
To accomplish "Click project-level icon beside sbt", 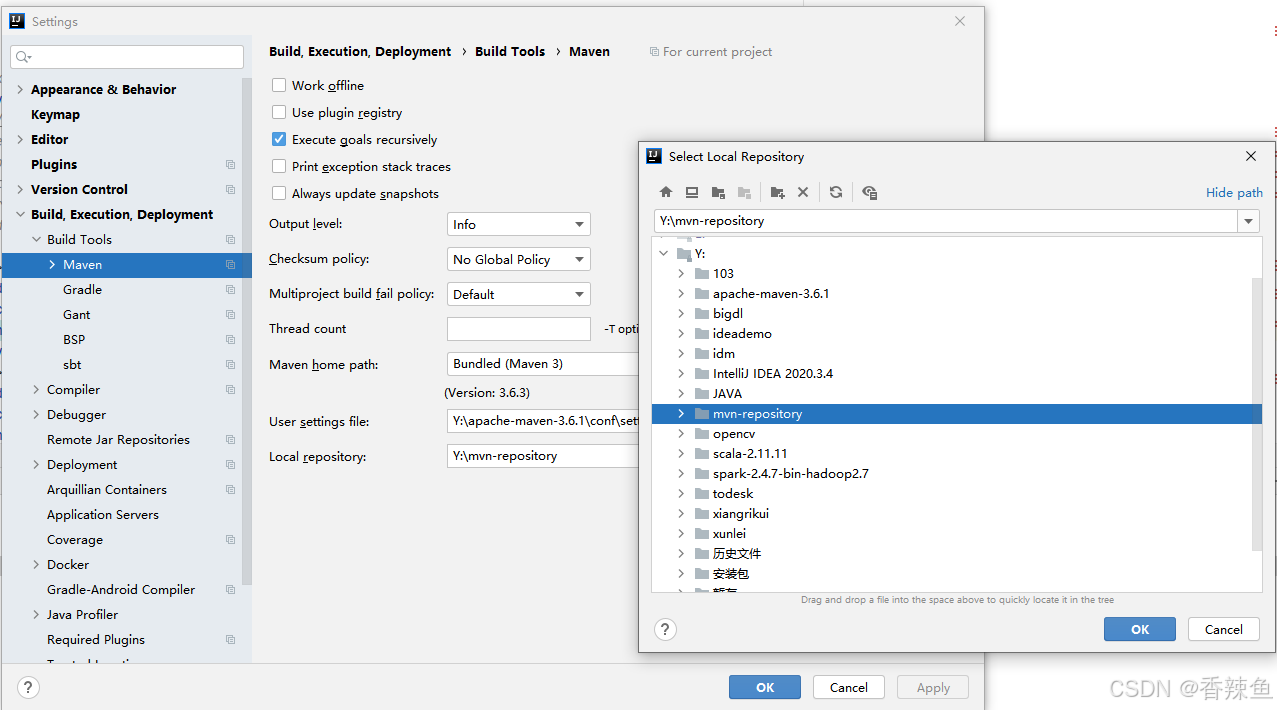I will click(230, 364).
